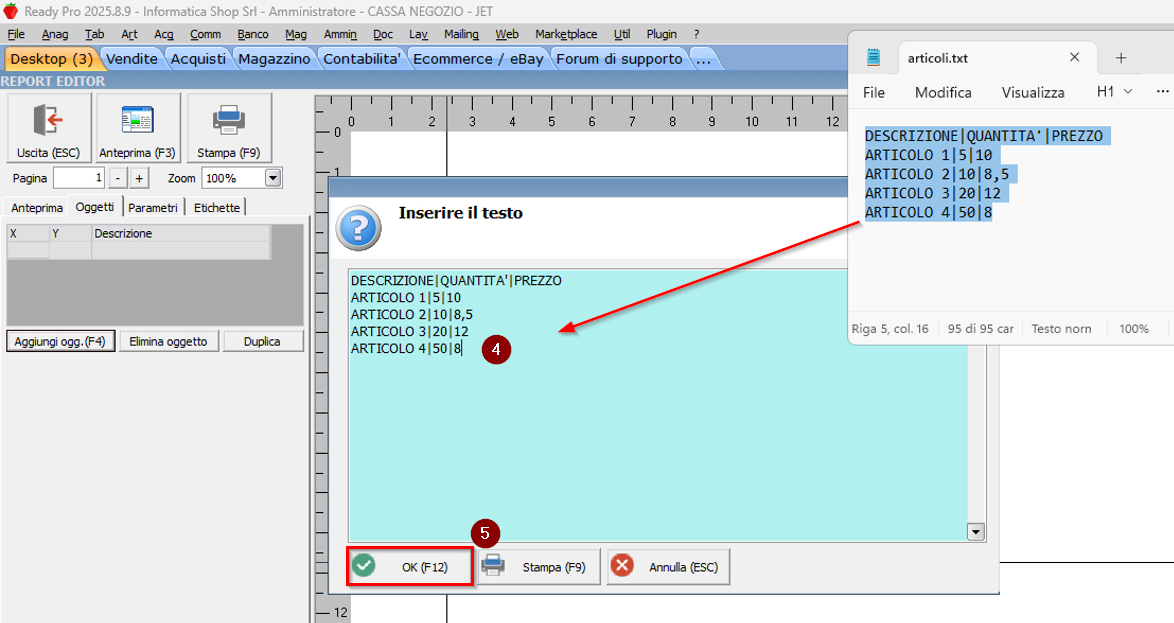Click the Elimina oggetto button

tap(169, 341)
